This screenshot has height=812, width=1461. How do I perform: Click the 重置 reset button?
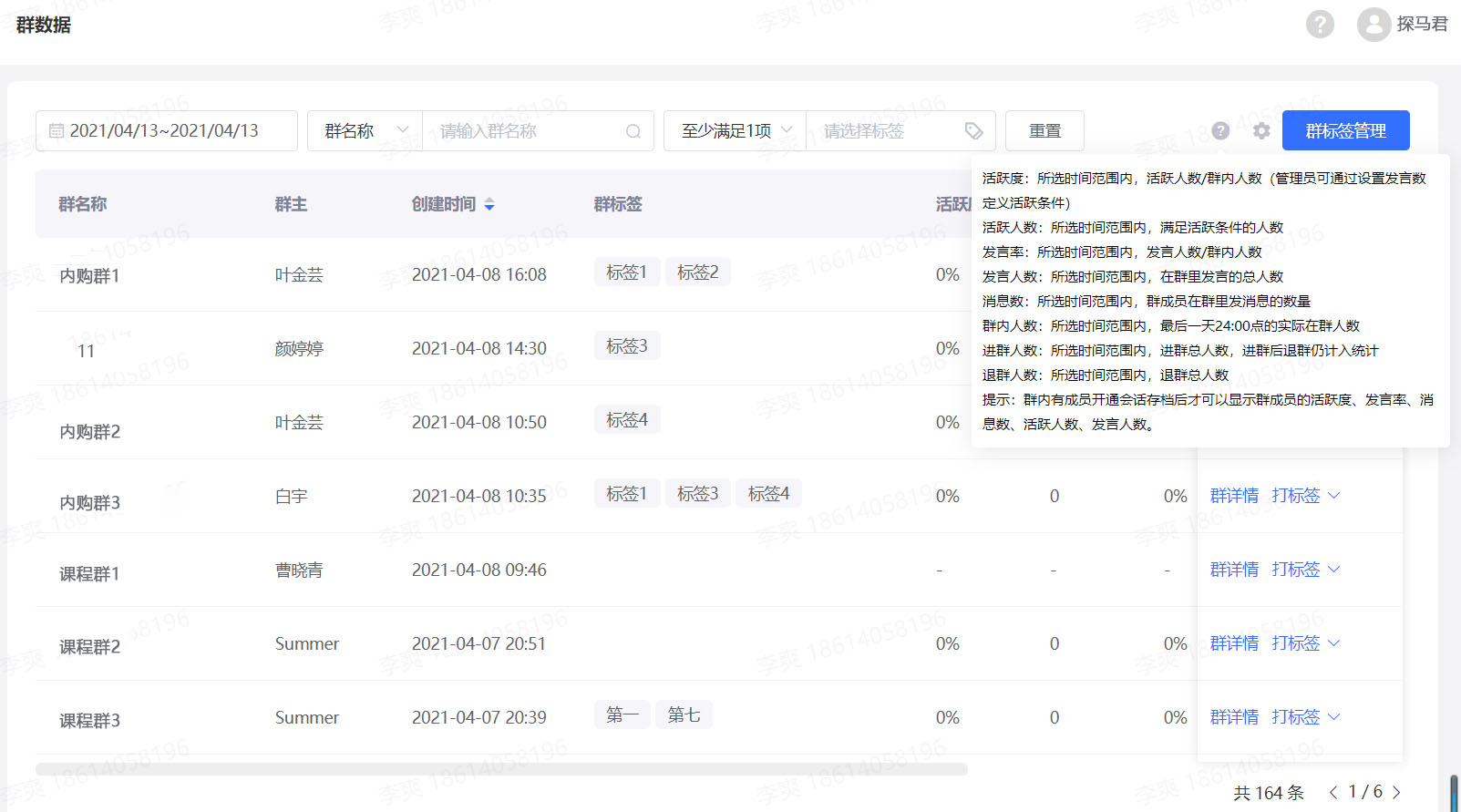(1044, 130)
